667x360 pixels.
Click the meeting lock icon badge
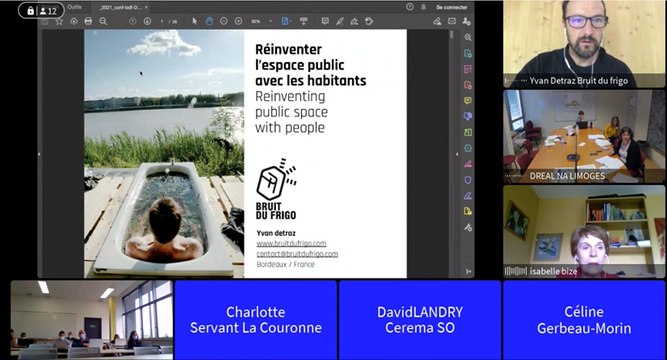30,11
